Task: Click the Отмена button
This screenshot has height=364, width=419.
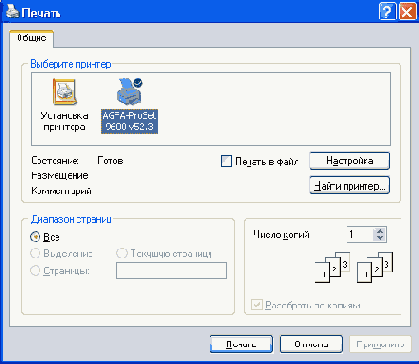Action: (311, 344)
